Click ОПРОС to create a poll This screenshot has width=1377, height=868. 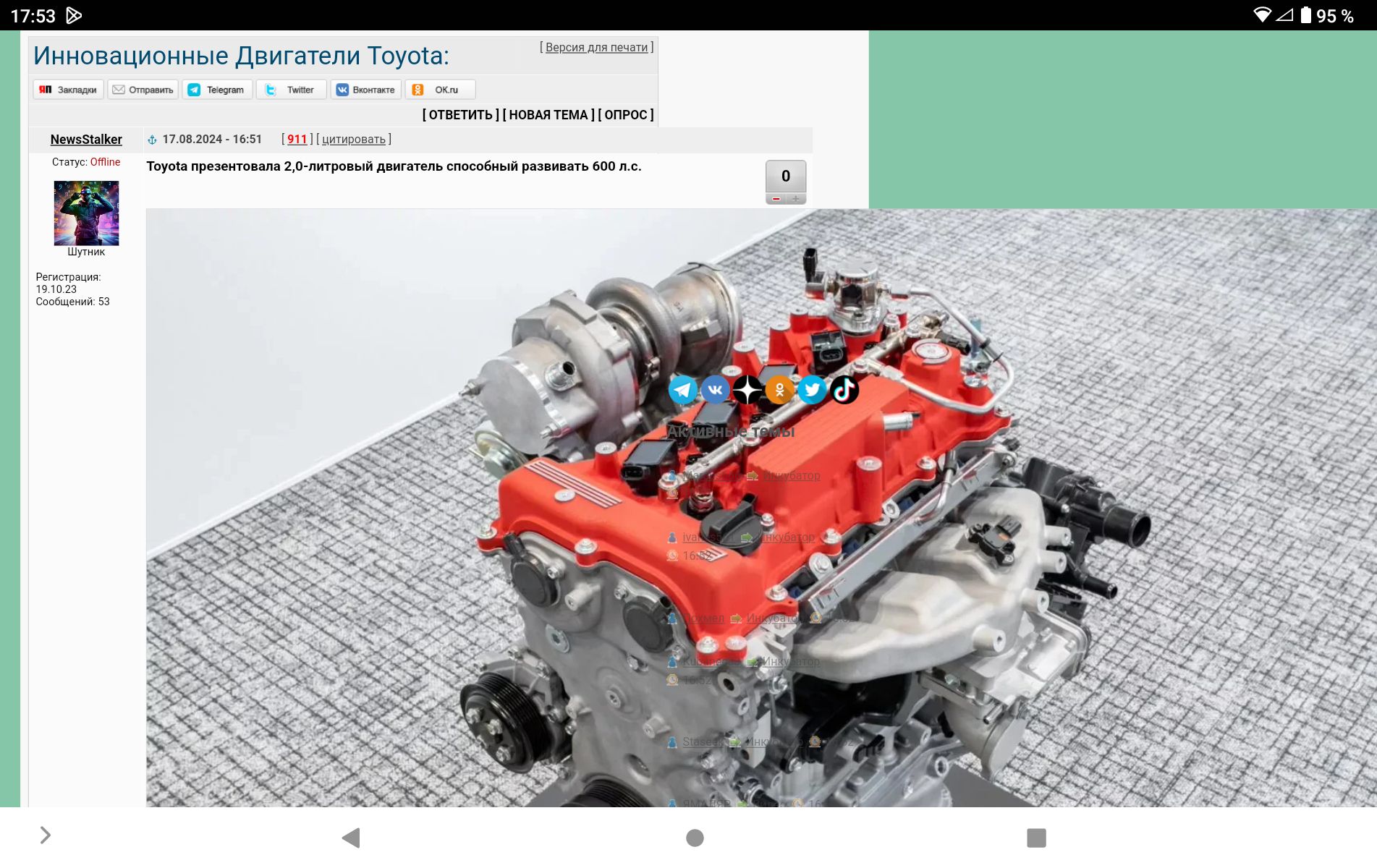626,115
